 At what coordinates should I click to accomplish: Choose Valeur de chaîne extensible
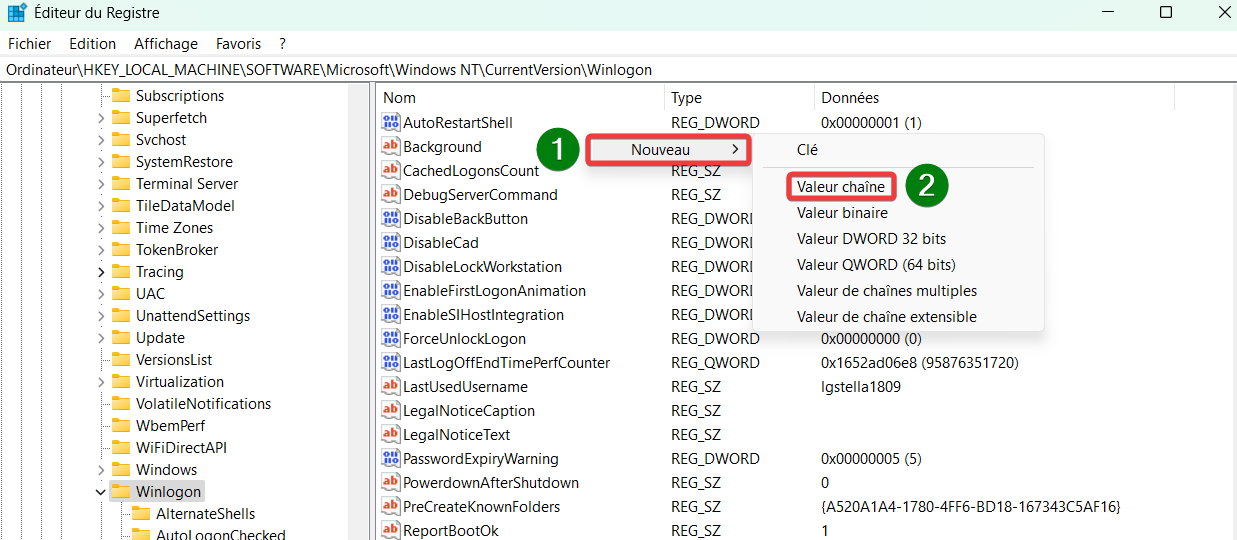(x=887, y=317)
